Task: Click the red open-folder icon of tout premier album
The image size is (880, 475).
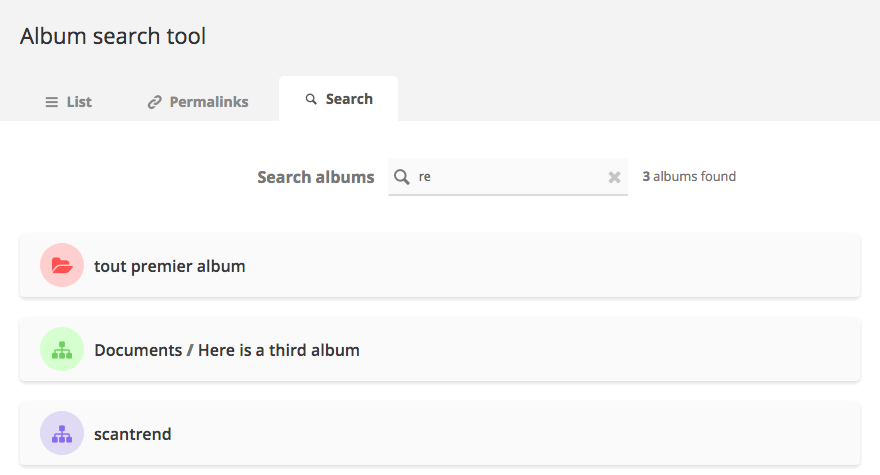Action: [x=62, y=265]
